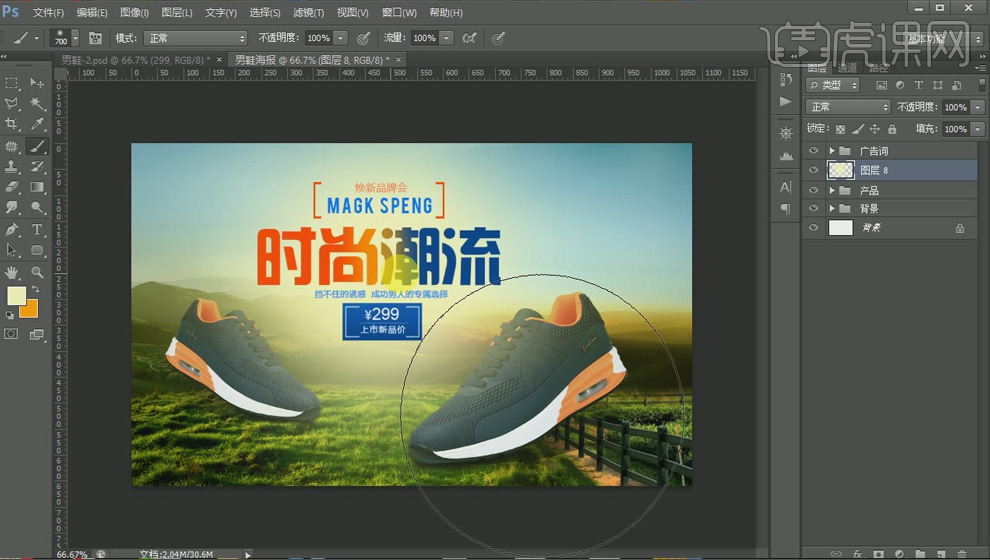This screenshot has height=560, width=990.
Task: Open layer filter 类型 dropdown
Action: coord(833,85)
